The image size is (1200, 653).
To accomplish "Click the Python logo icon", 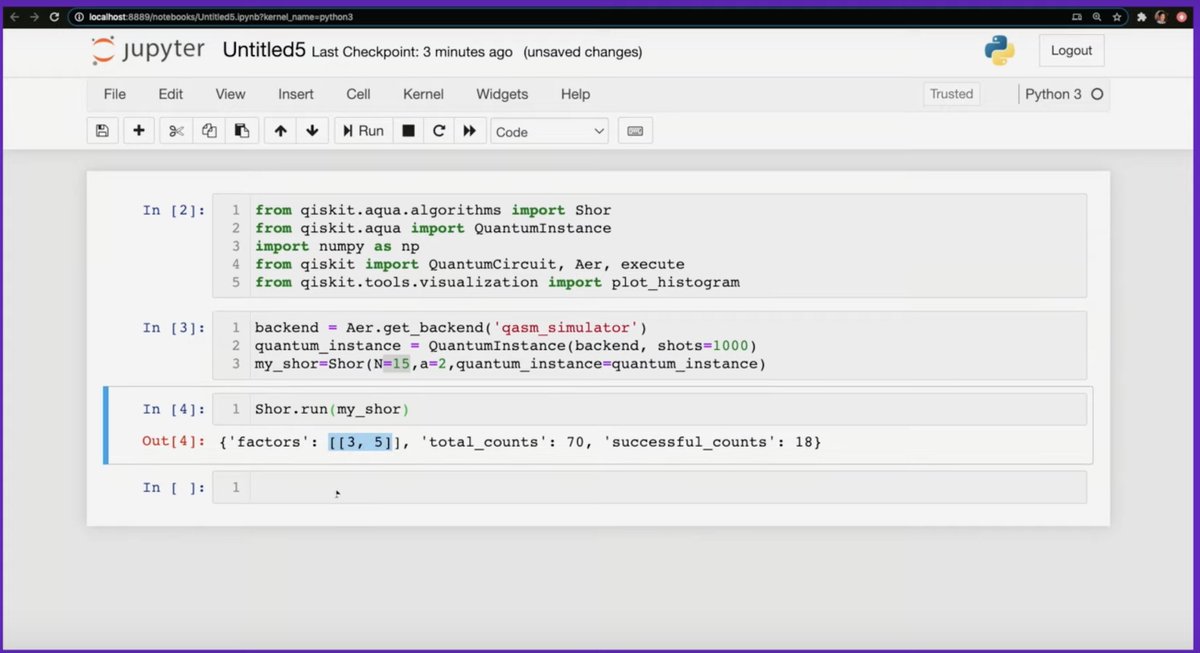I will [x=999, y=51].
